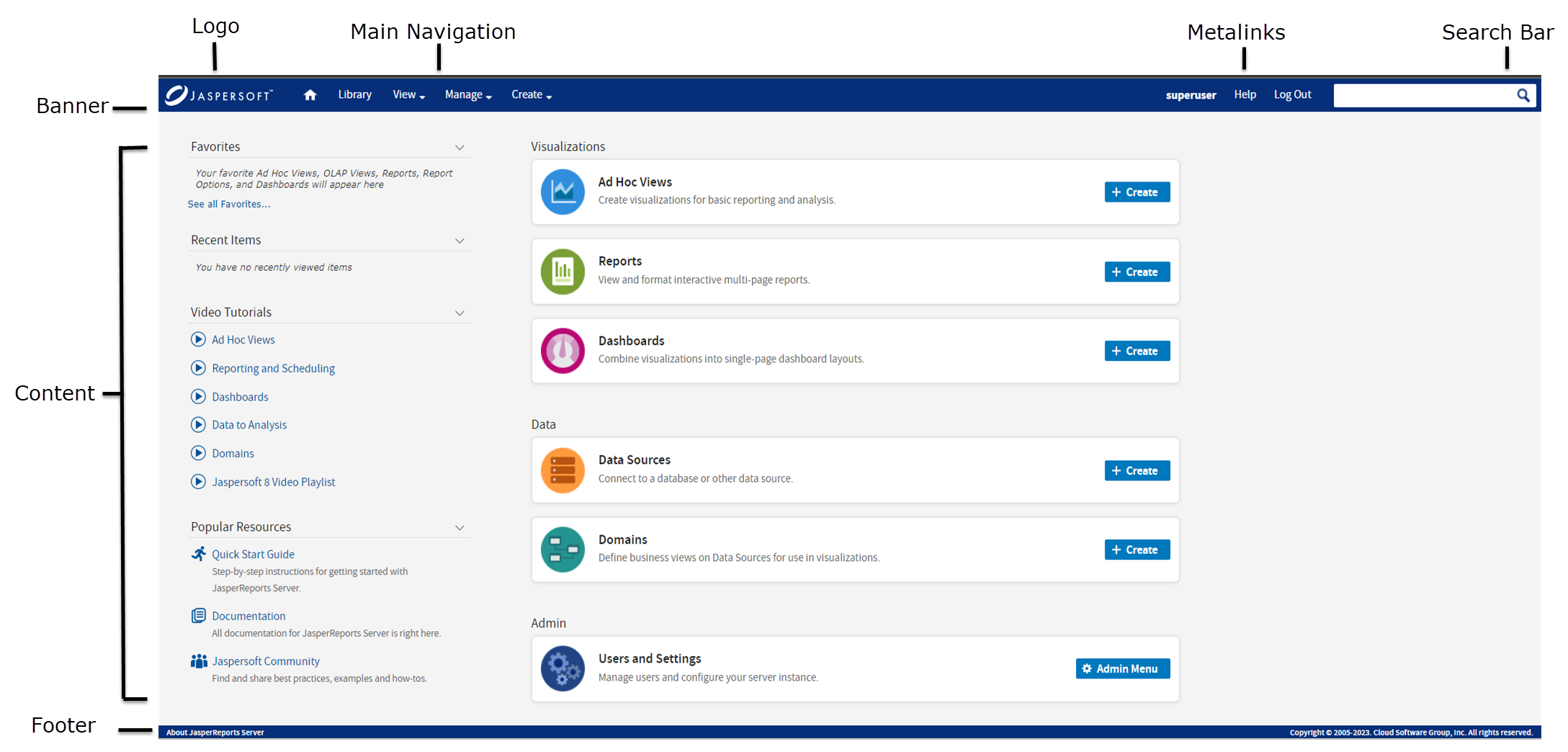The image size is (1568, 752).
Task: Open Dashboards video tutorial link
Action: 240,397
